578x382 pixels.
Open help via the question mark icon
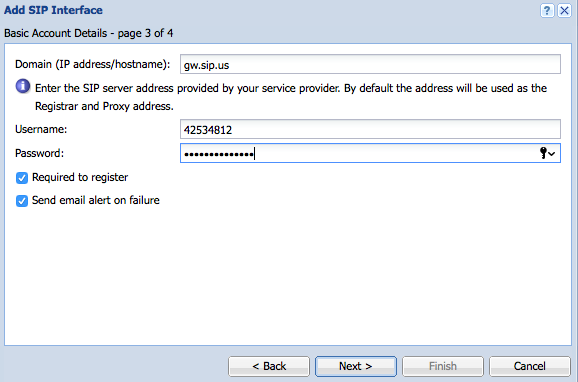pos(547,10)
